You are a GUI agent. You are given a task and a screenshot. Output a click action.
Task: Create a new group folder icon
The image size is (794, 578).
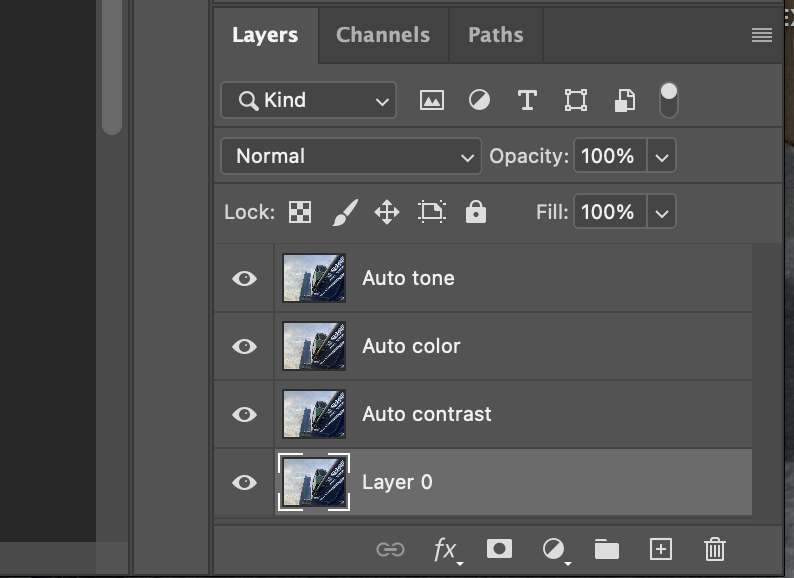coord(607,549)
